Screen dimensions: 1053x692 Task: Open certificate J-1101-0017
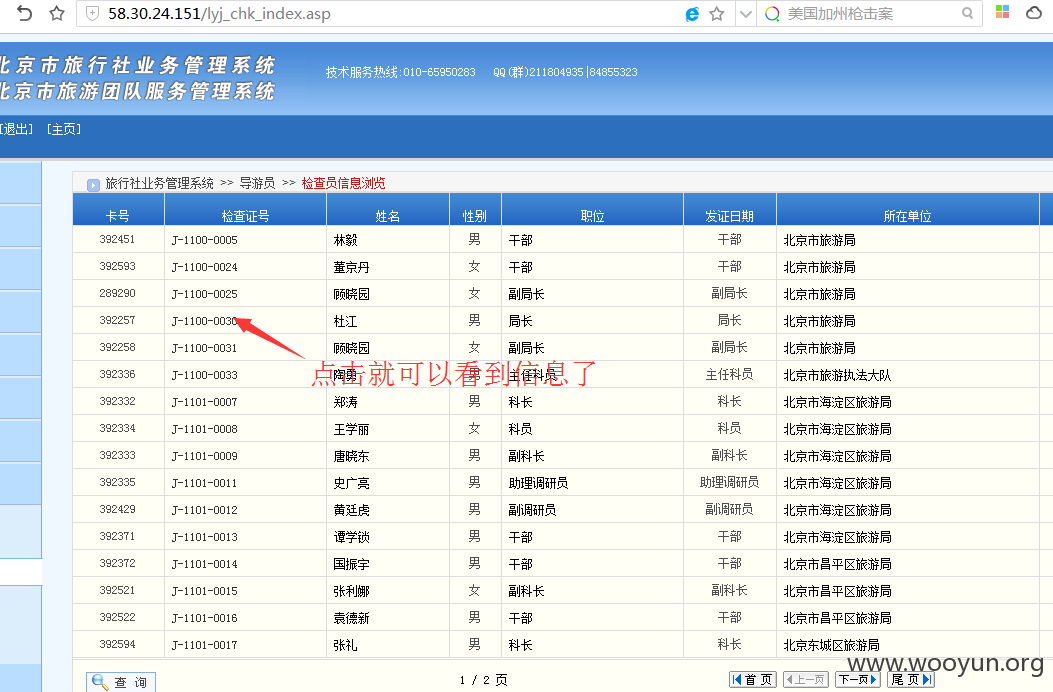pos(205,645)
